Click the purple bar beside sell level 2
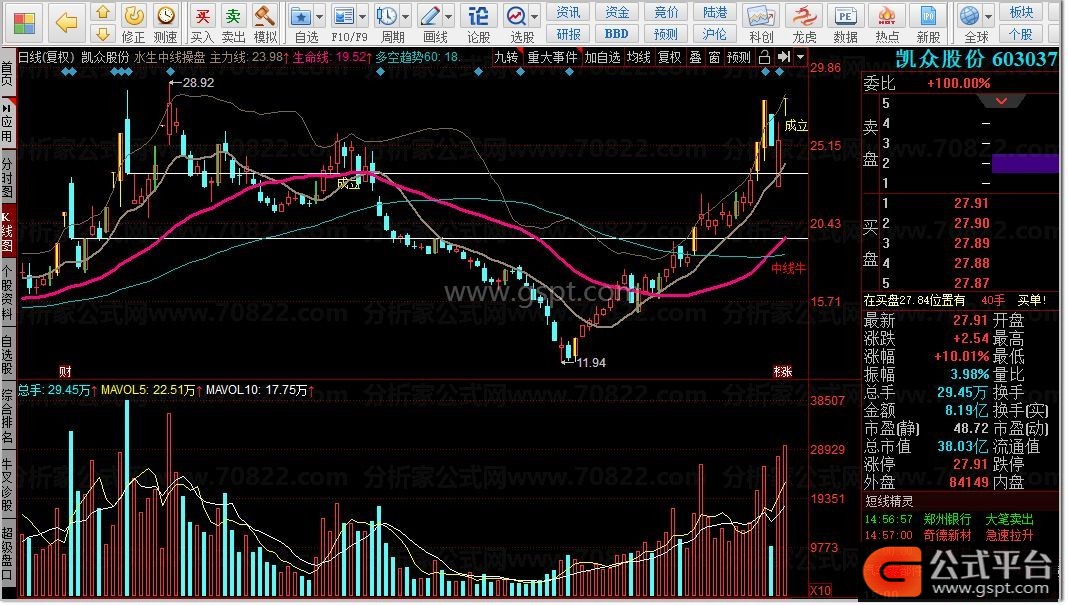 pos(1025,164)
